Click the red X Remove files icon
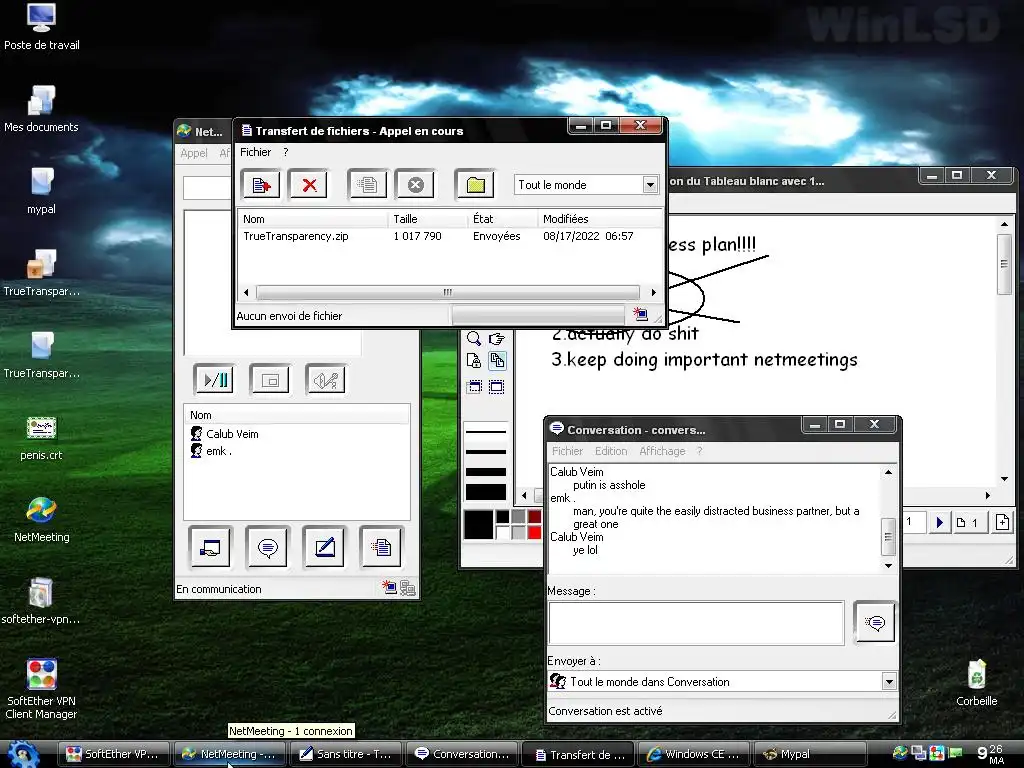This screenshot has height=768, width=1024. [309, 185]
